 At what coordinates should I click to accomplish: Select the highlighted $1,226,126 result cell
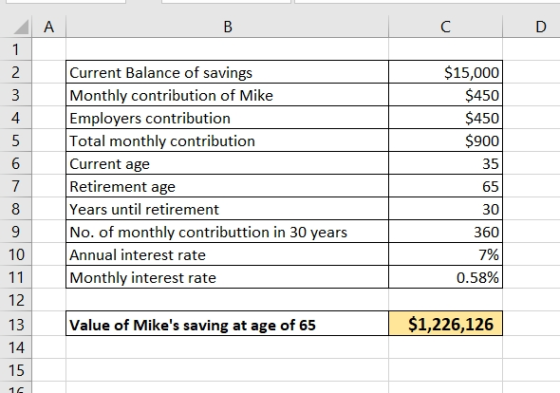[445, 324]
